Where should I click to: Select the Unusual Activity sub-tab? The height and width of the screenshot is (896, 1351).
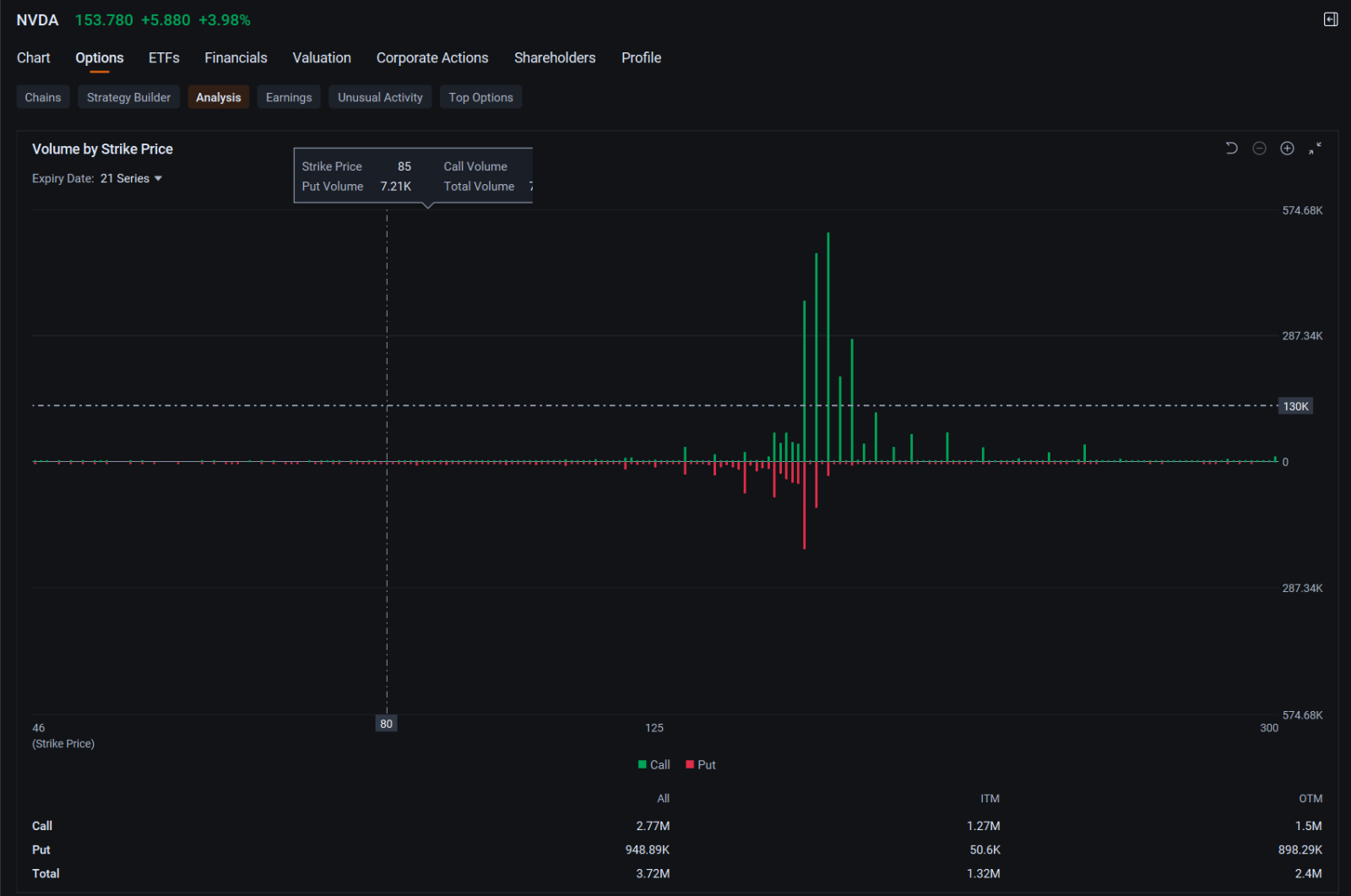380,97
